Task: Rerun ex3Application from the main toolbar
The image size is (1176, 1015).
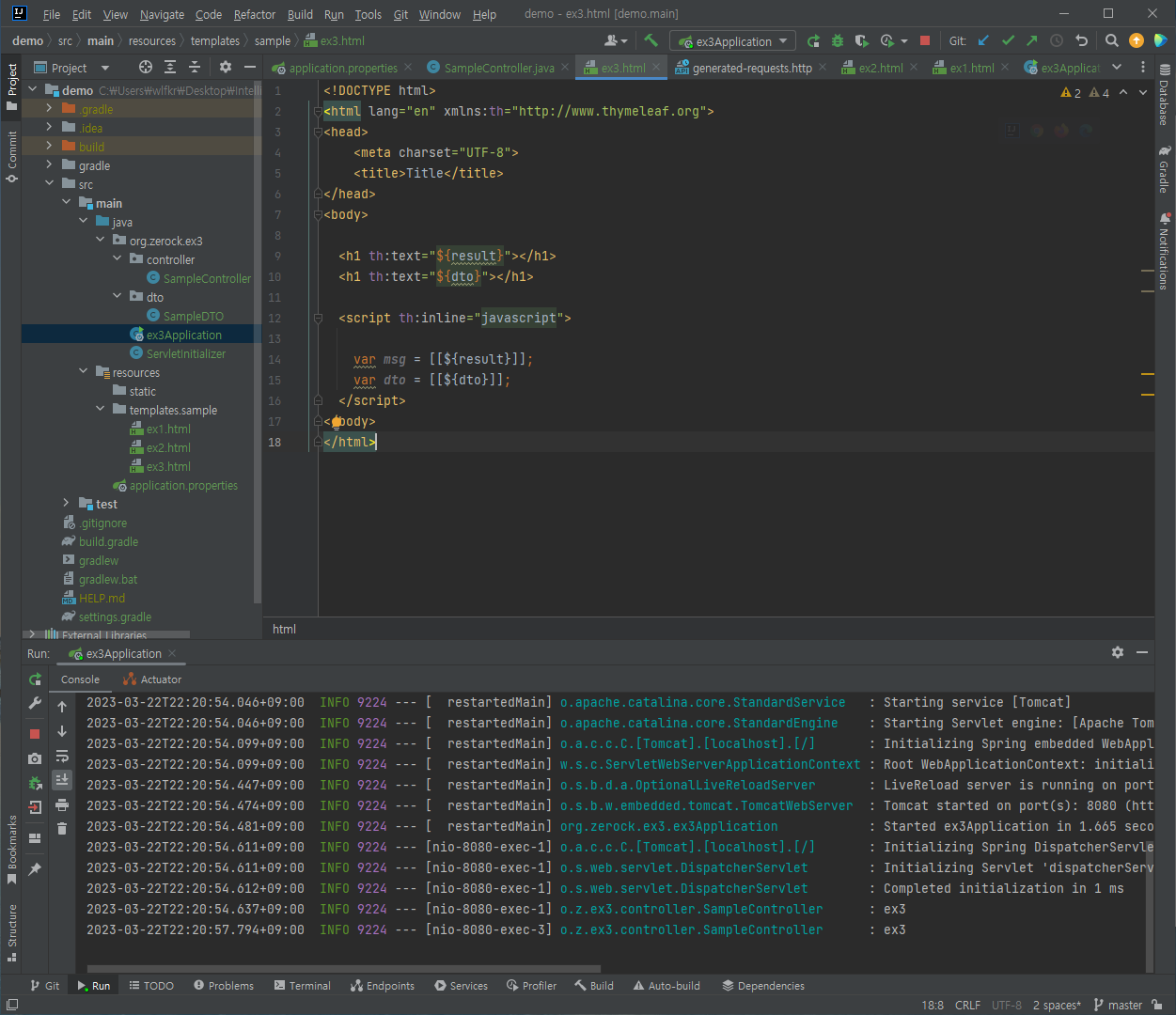Action: (x=813, y=40)
